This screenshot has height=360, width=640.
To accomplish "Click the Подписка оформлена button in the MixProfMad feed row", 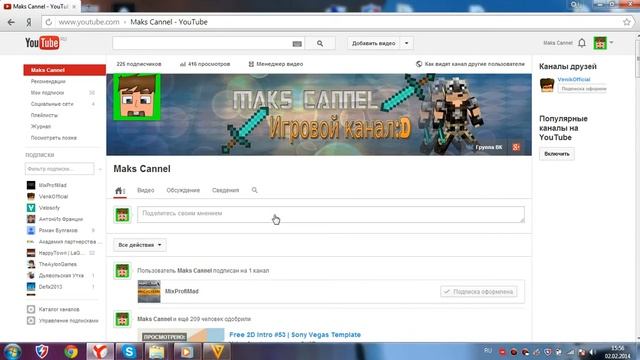I will pos(478,291).
